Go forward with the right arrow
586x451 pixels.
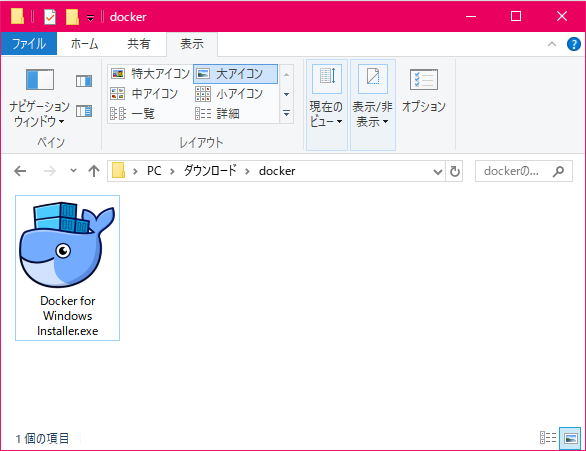50,171
